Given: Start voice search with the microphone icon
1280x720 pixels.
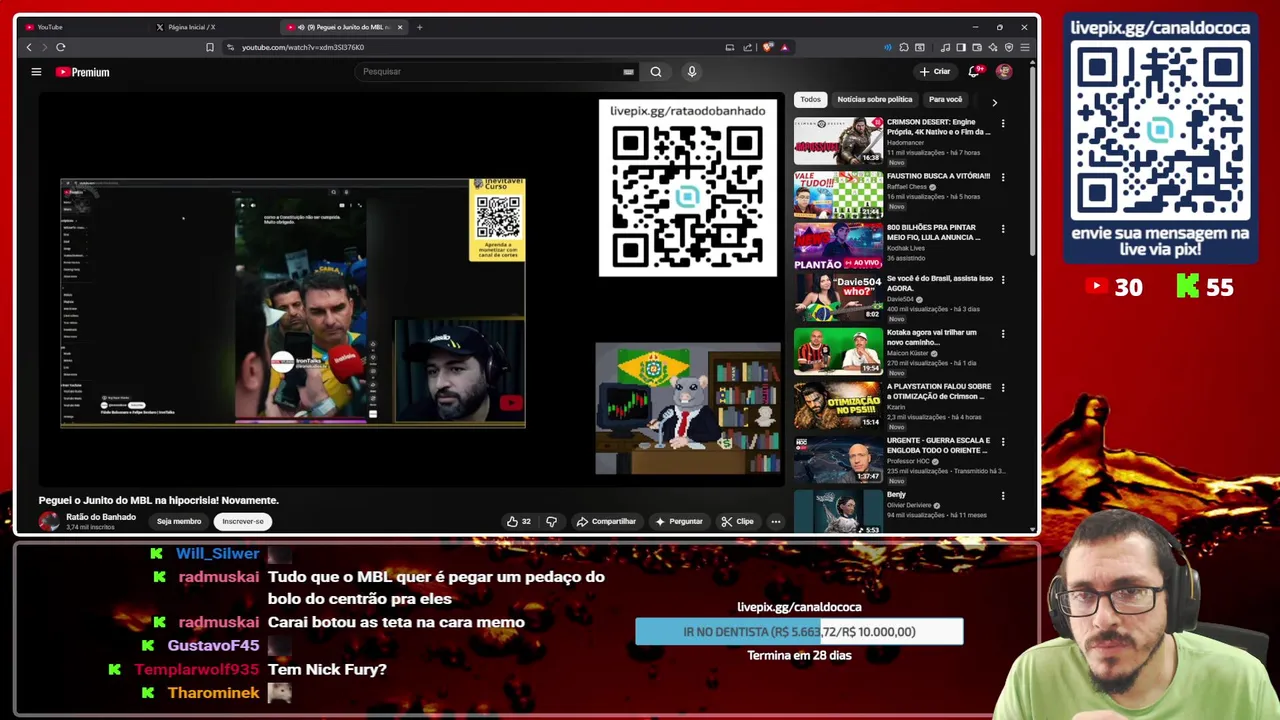Looking at the screenshot, I should pyautogui.click(x=691, y=72).
